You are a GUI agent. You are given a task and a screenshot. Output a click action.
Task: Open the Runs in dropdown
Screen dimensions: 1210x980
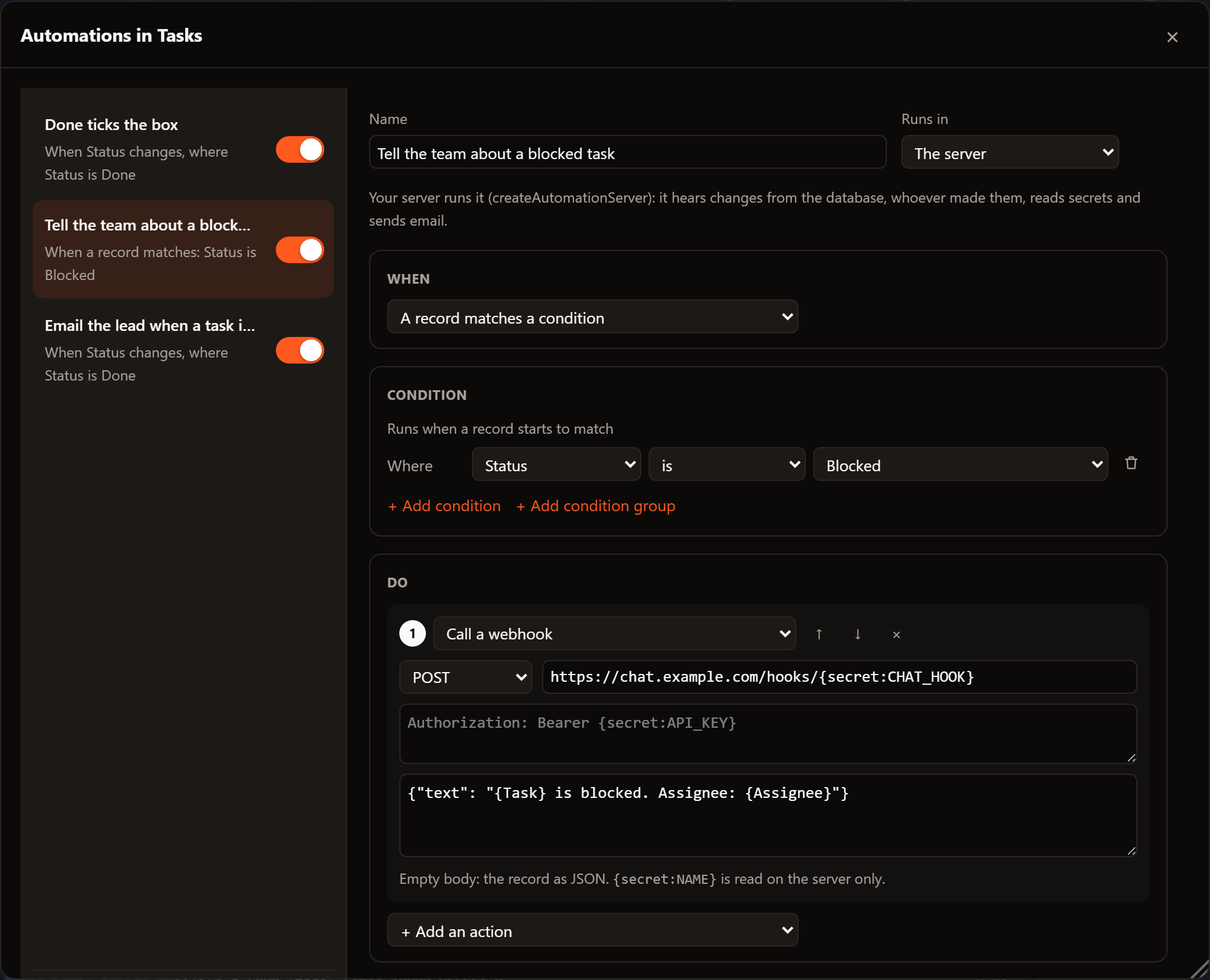pos(1010,152)
